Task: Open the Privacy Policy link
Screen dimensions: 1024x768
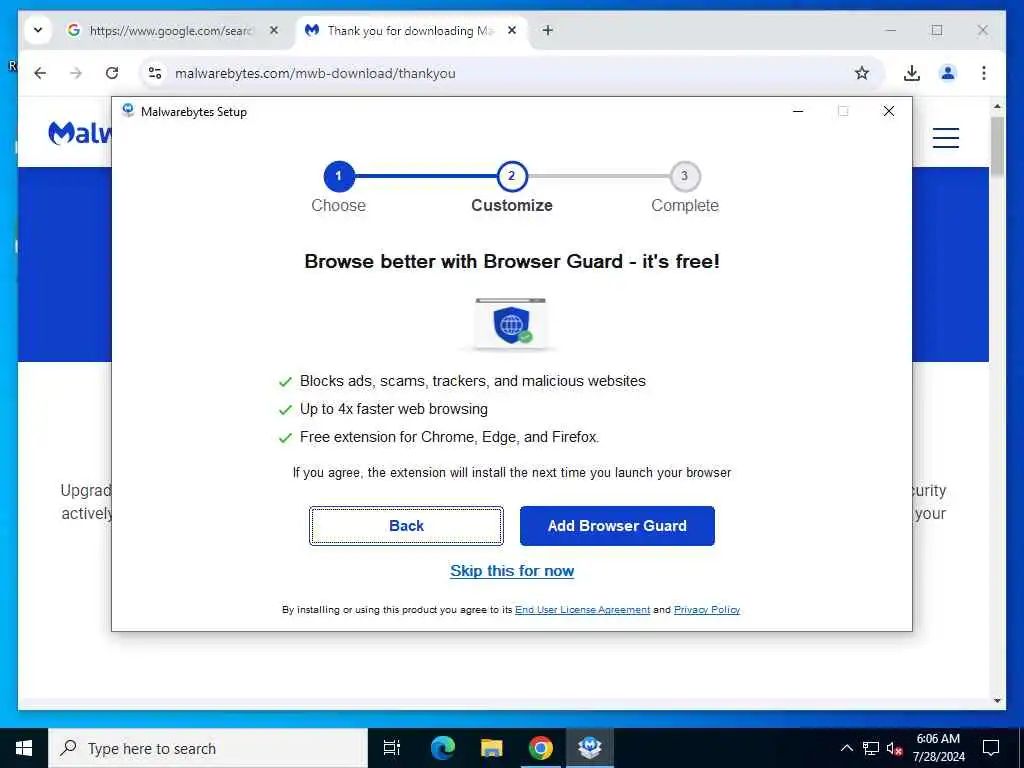Action: (707, 609)
